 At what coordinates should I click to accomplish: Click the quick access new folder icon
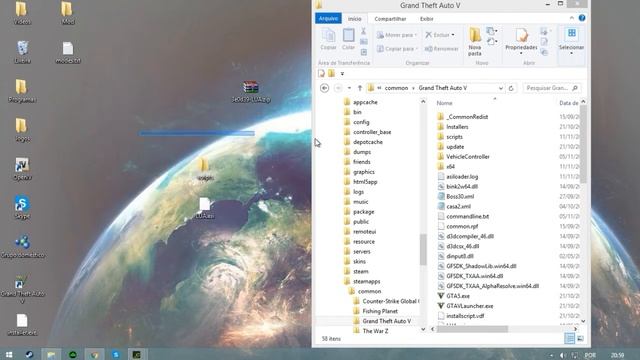[x=331, y=73]
